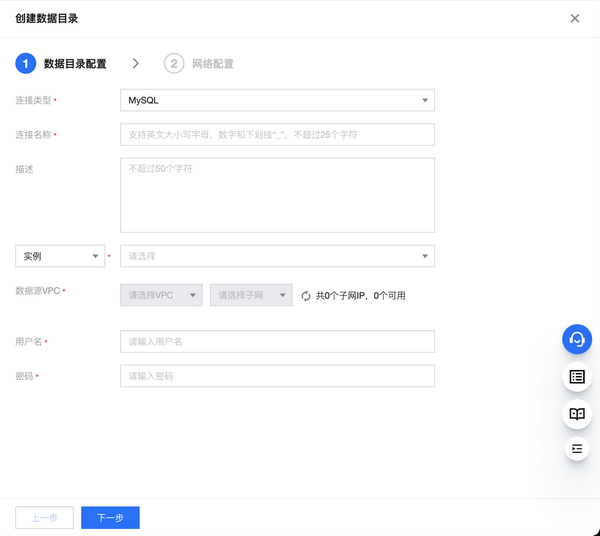Select step 1 数据目录配置
Viewport: 600px width, 536px height.
61,64
